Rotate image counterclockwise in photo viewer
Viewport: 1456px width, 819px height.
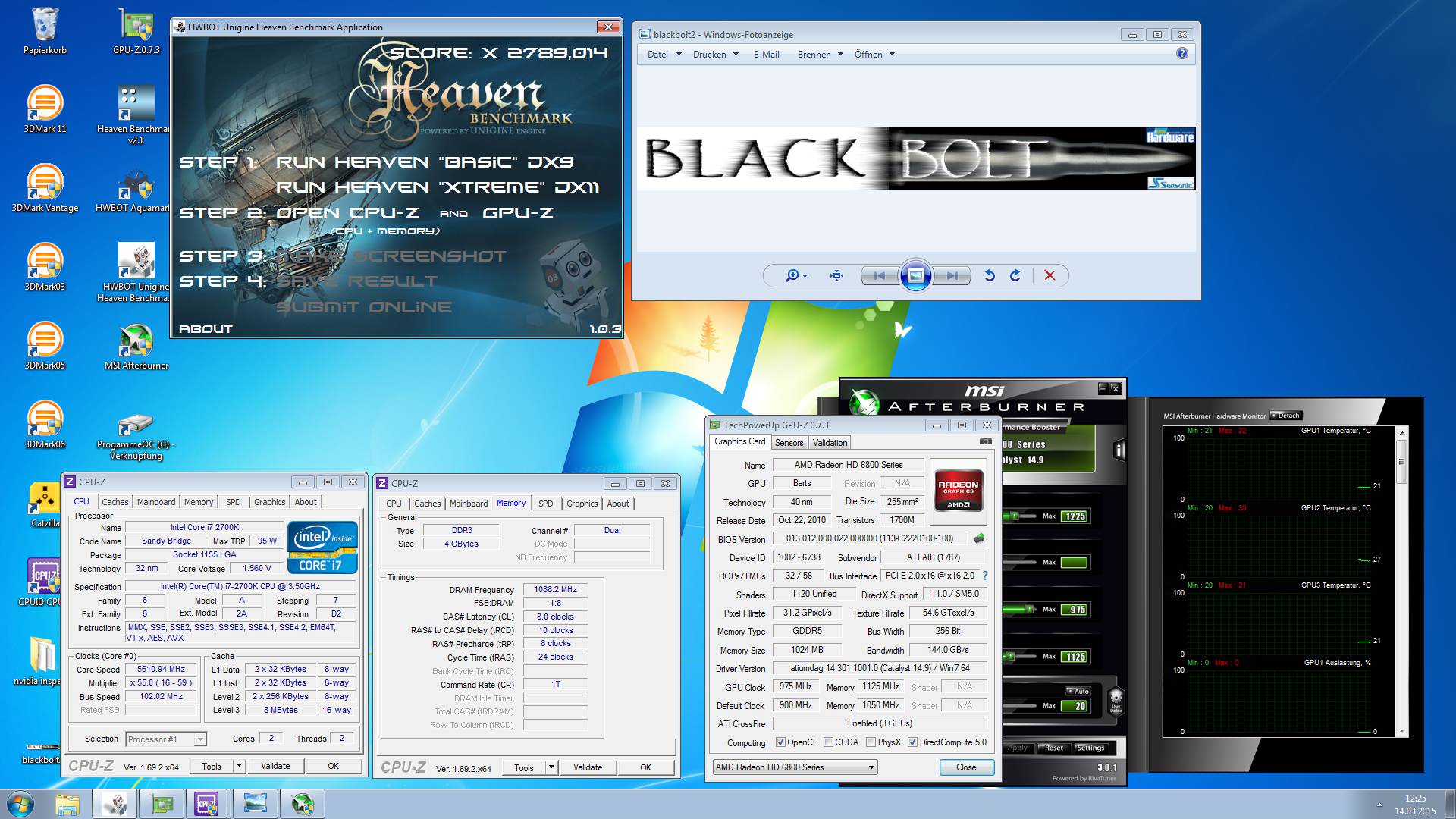990,275
